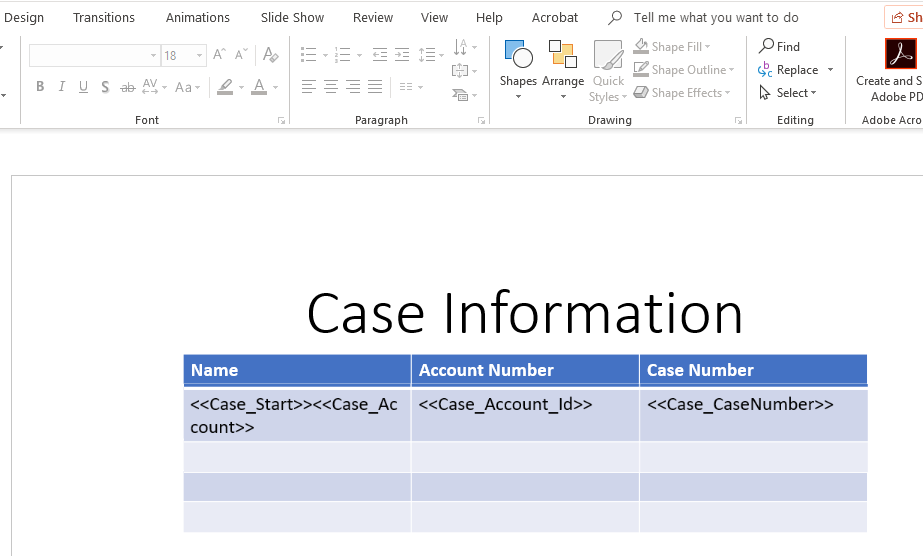The width and height of the screenshot is (923, 556).
Task: Toggle Underline formatting
Action: coord(84,87)
